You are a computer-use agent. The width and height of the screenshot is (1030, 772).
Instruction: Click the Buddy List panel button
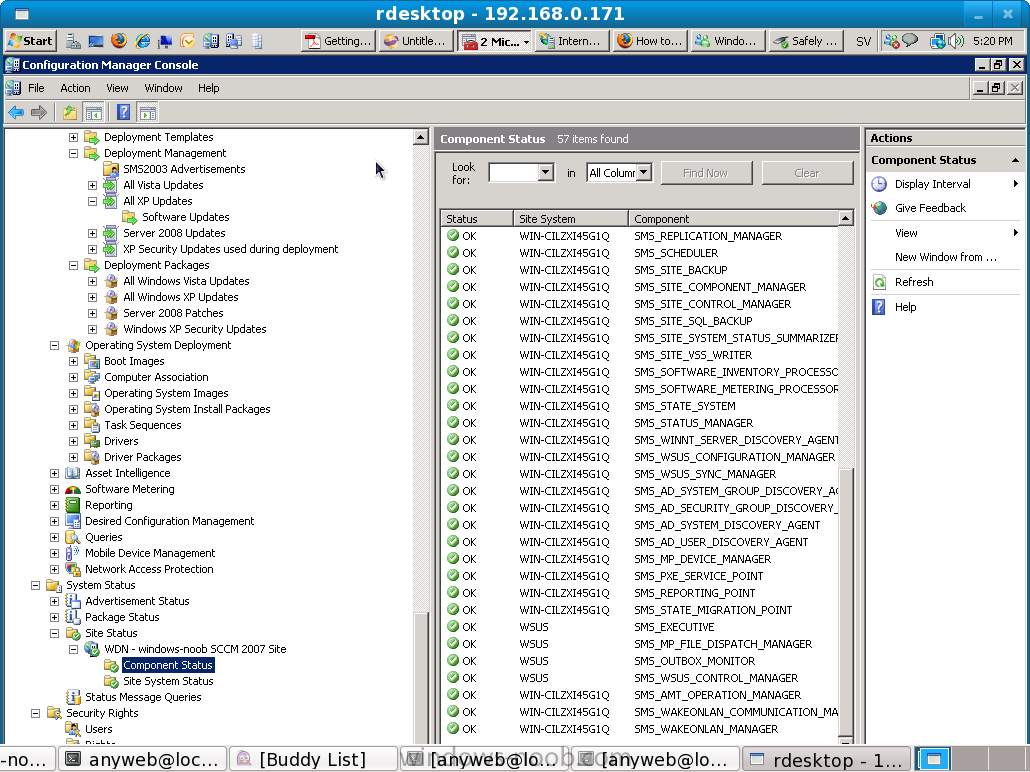[313, 760]
